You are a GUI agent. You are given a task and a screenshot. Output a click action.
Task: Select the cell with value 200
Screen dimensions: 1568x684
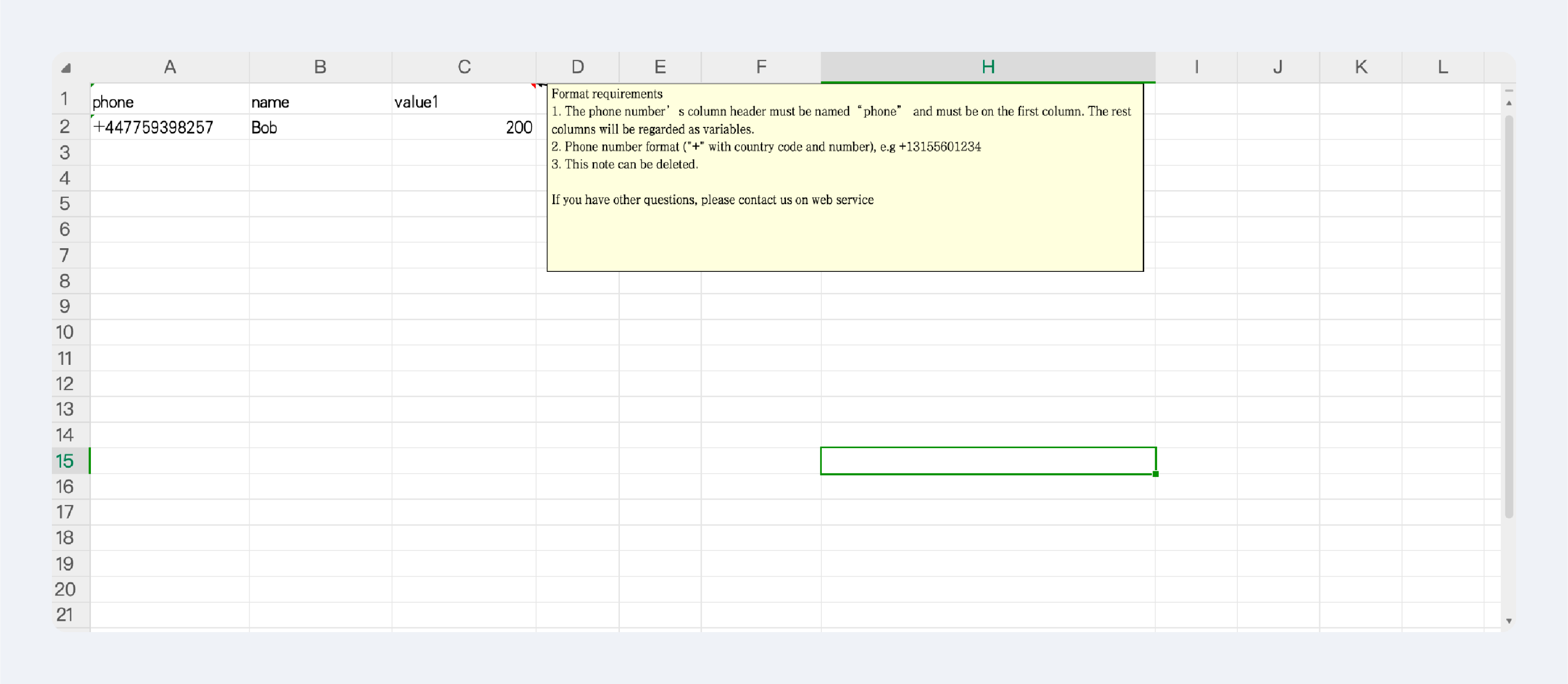[464, 127]
